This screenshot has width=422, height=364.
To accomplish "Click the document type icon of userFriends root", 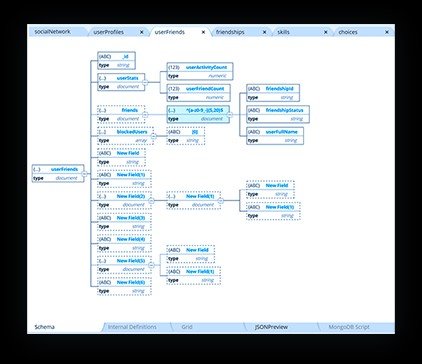I will (37, 169).
